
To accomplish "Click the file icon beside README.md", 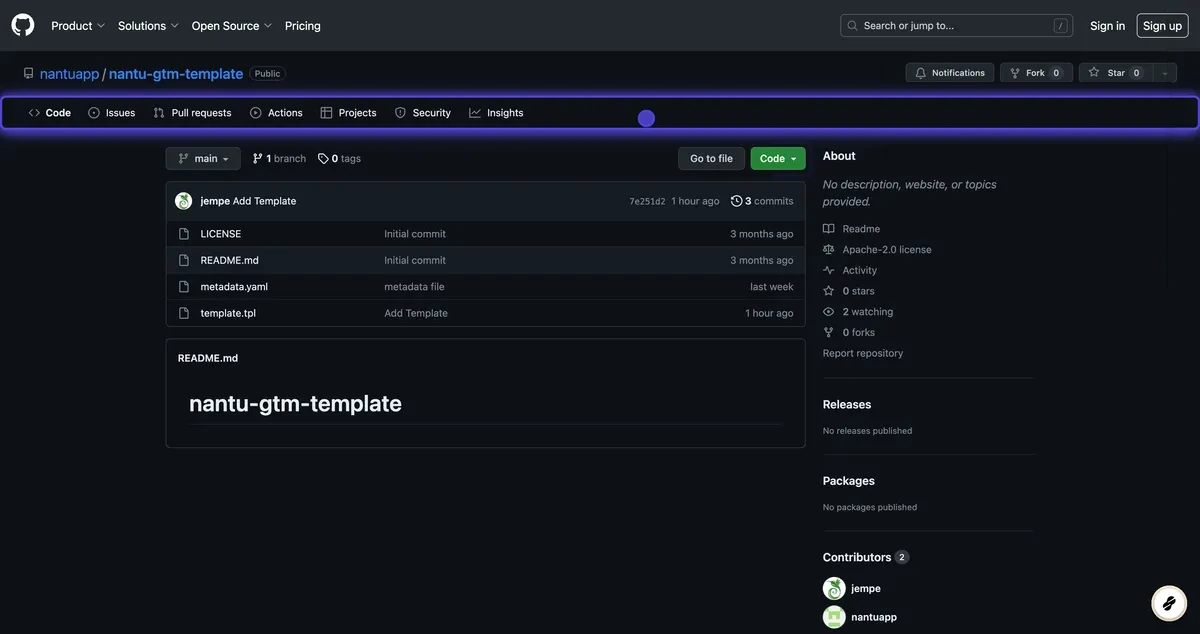I will (184, 260).
